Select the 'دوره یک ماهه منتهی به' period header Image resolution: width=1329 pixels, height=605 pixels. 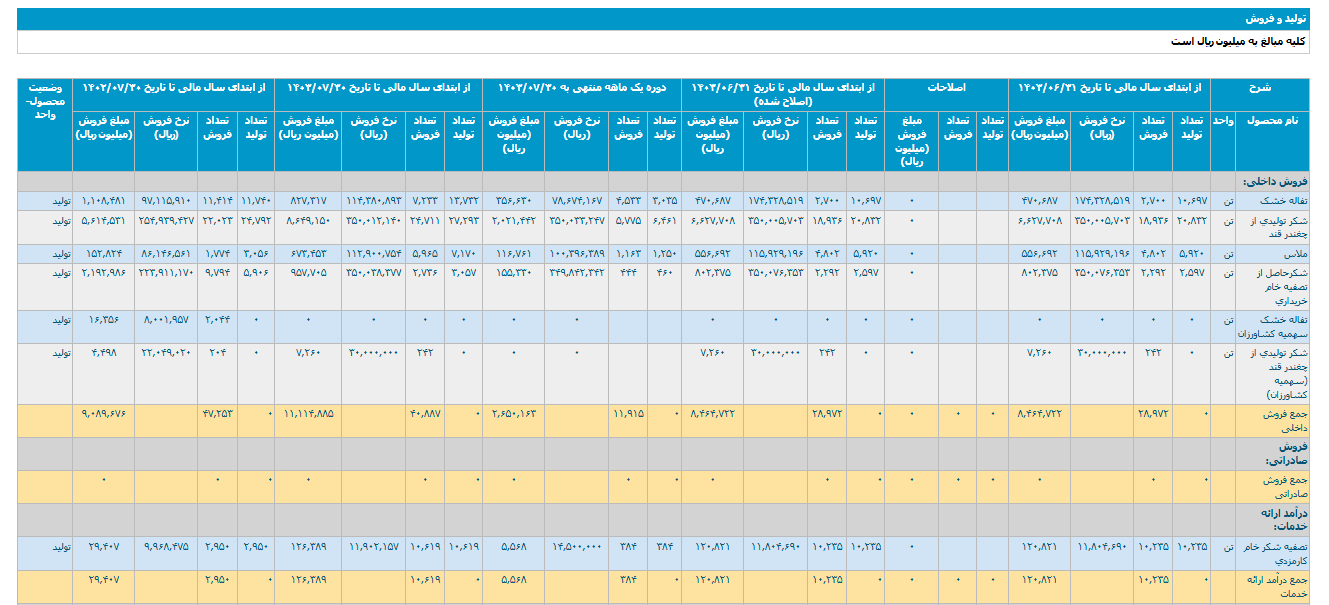pos(580,88)
